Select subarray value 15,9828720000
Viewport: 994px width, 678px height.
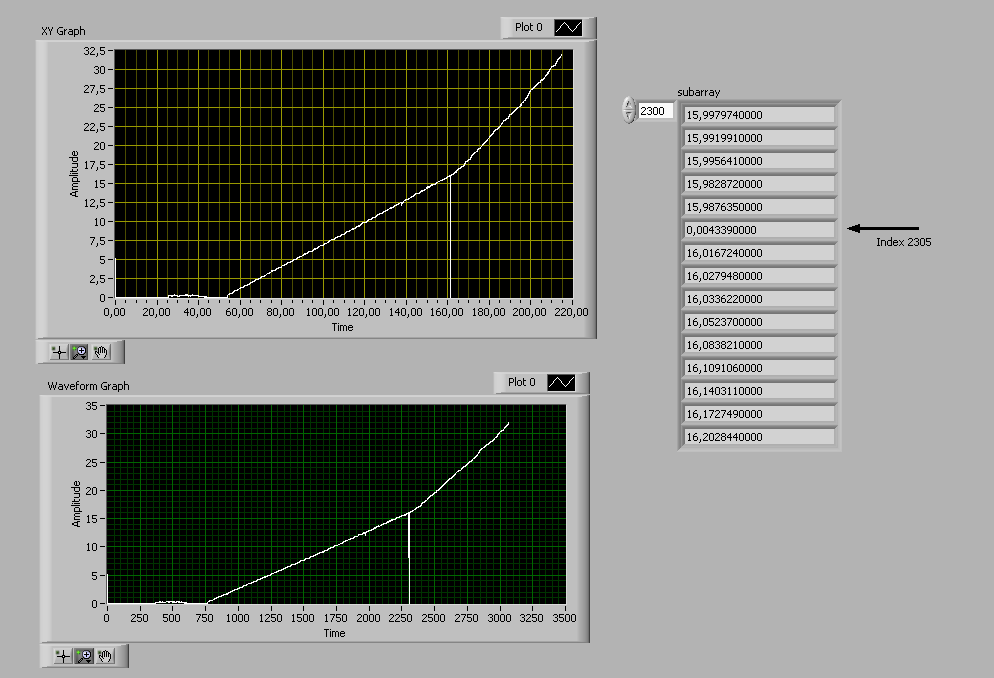(x=759, y=184)
